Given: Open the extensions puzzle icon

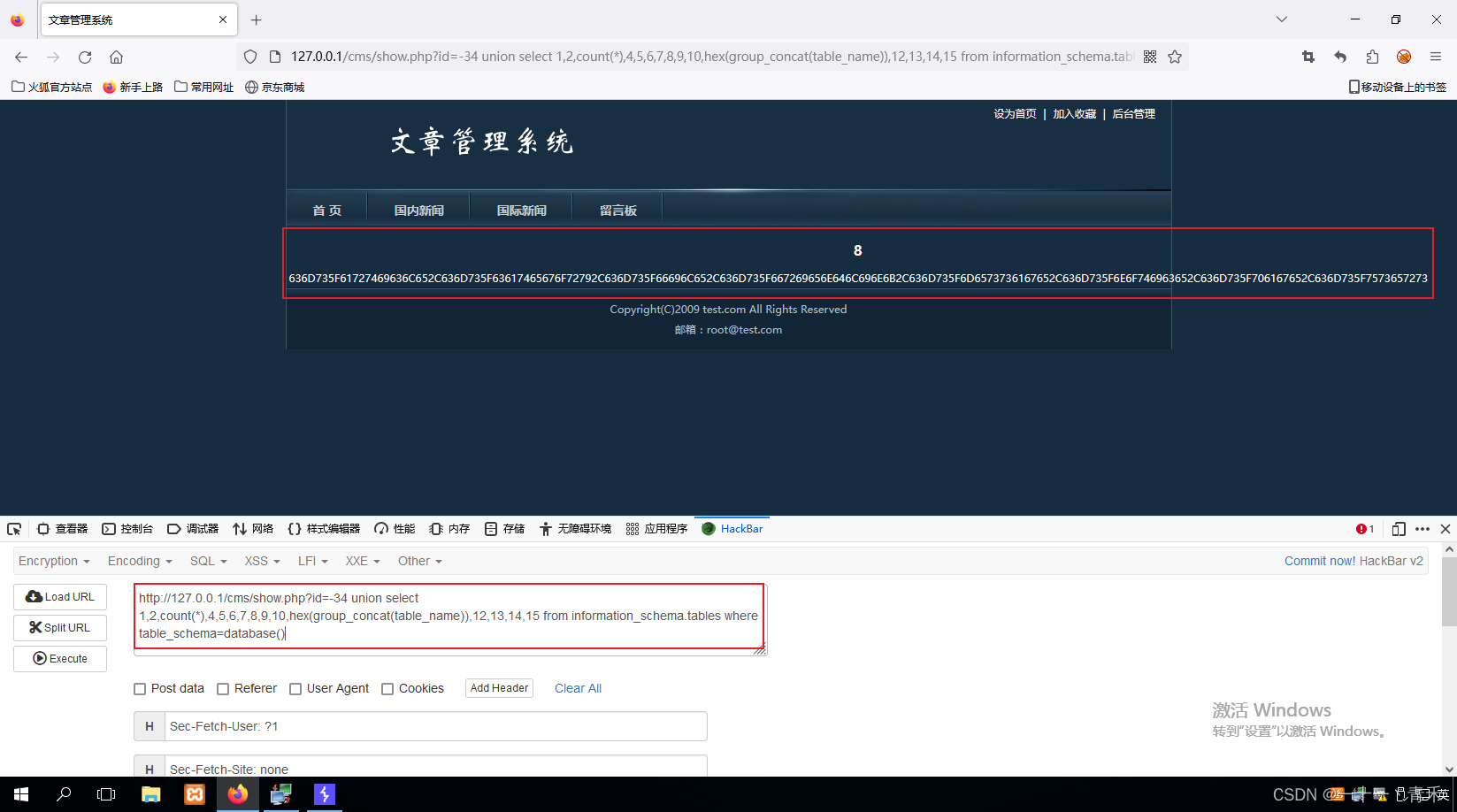Looking at the screenshot, I should click(x=1372, y=57).
